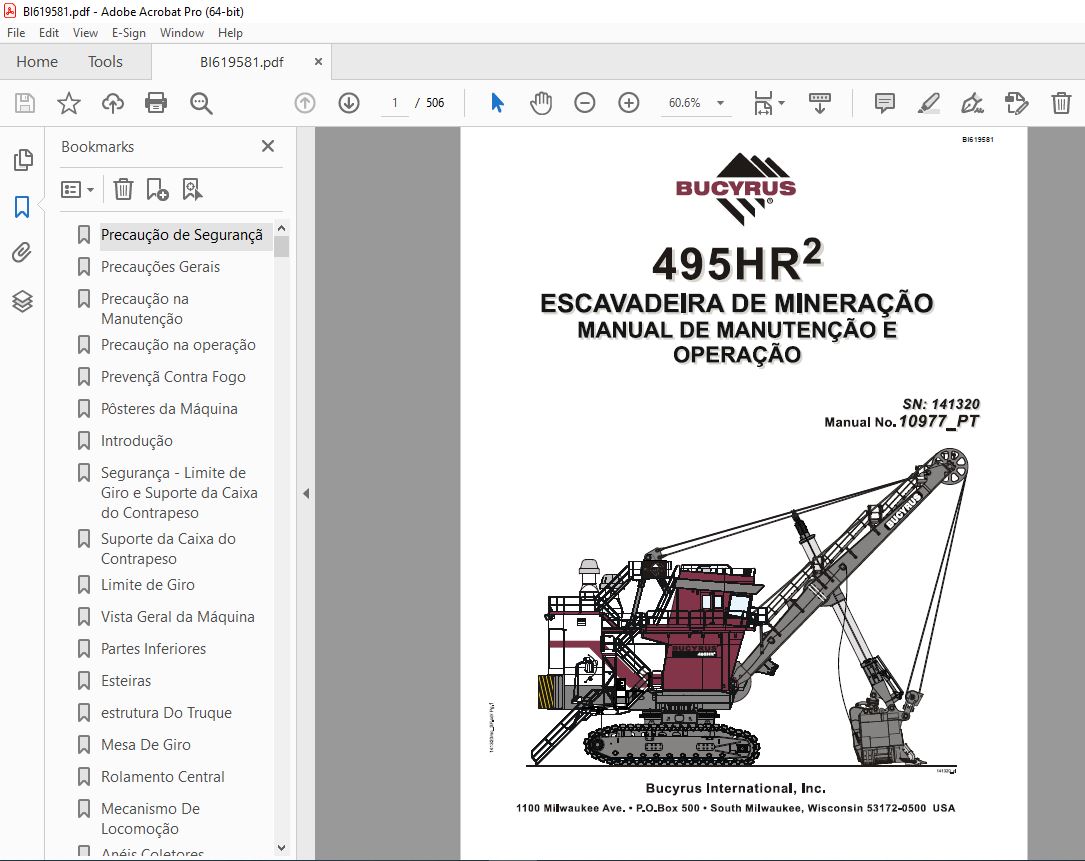
Task: Select the BI619581.pdf document tab
Action: pos(241,62)
